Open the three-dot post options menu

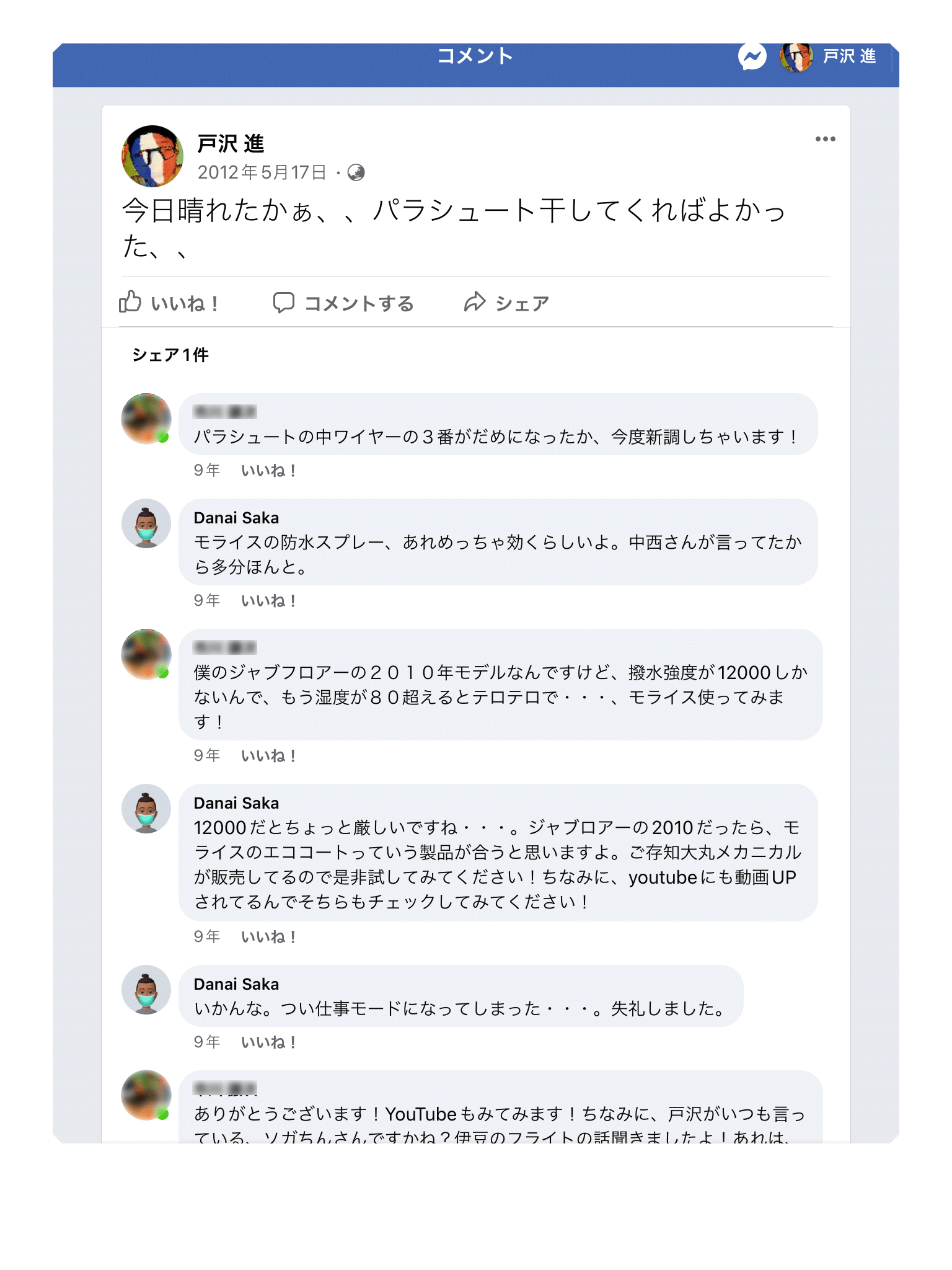point(825,139)
